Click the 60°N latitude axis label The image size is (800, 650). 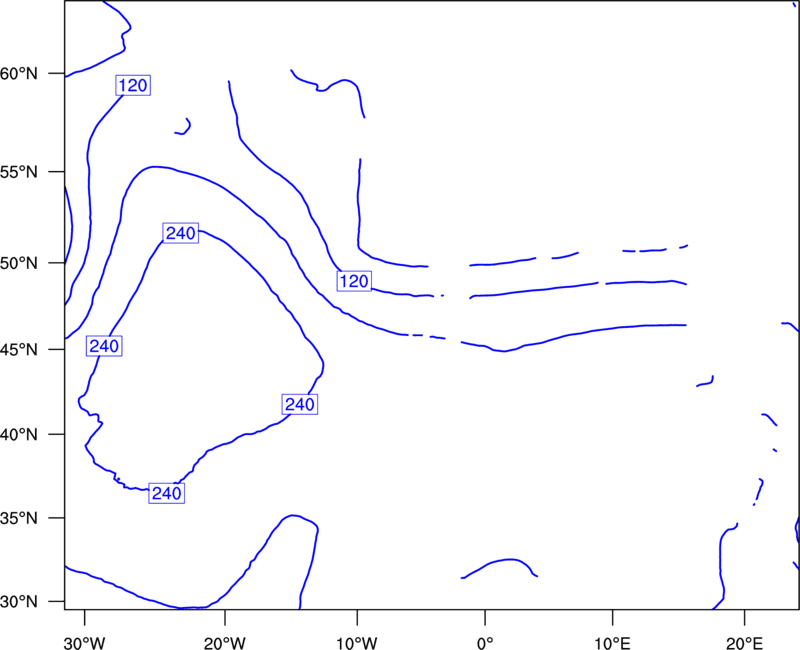[x=19, y=74]
